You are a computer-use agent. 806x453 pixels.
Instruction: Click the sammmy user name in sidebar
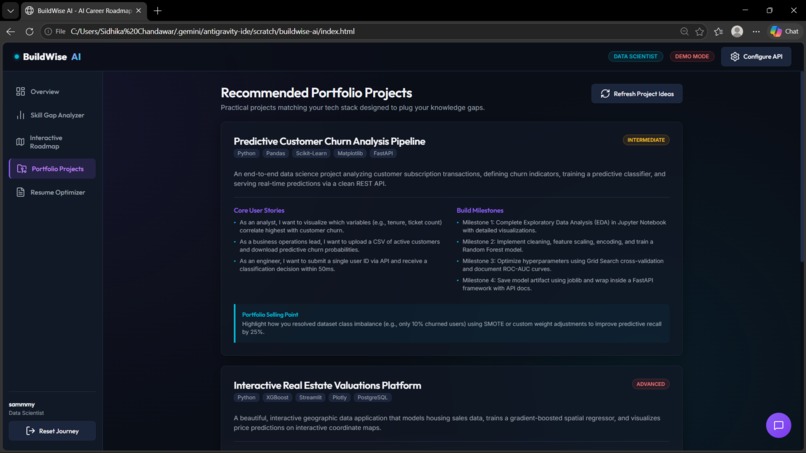(22, 405)
